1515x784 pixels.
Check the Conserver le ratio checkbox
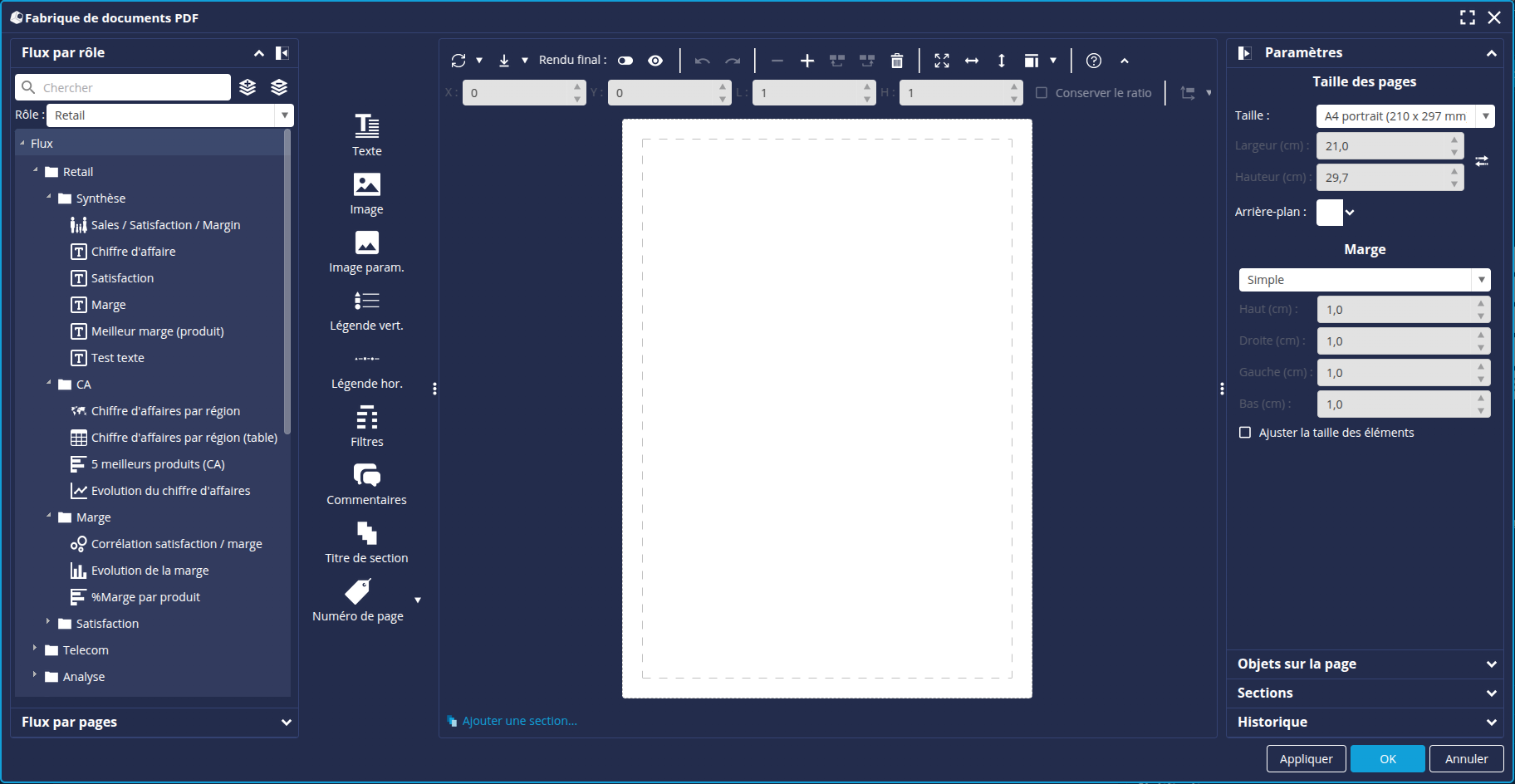tap(1042, 92)
